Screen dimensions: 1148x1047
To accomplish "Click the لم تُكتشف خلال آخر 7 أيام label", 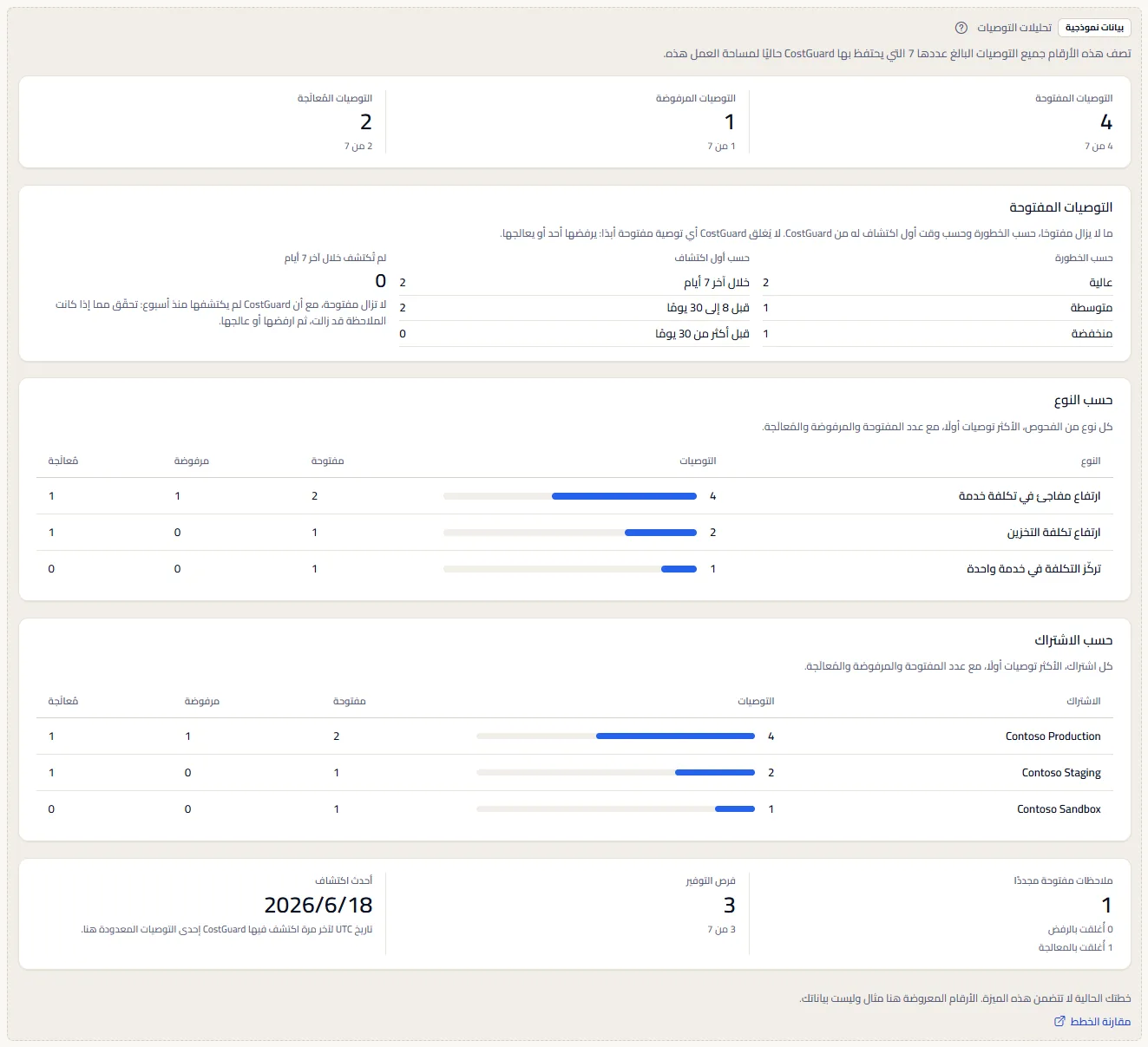I will point(335,258).
